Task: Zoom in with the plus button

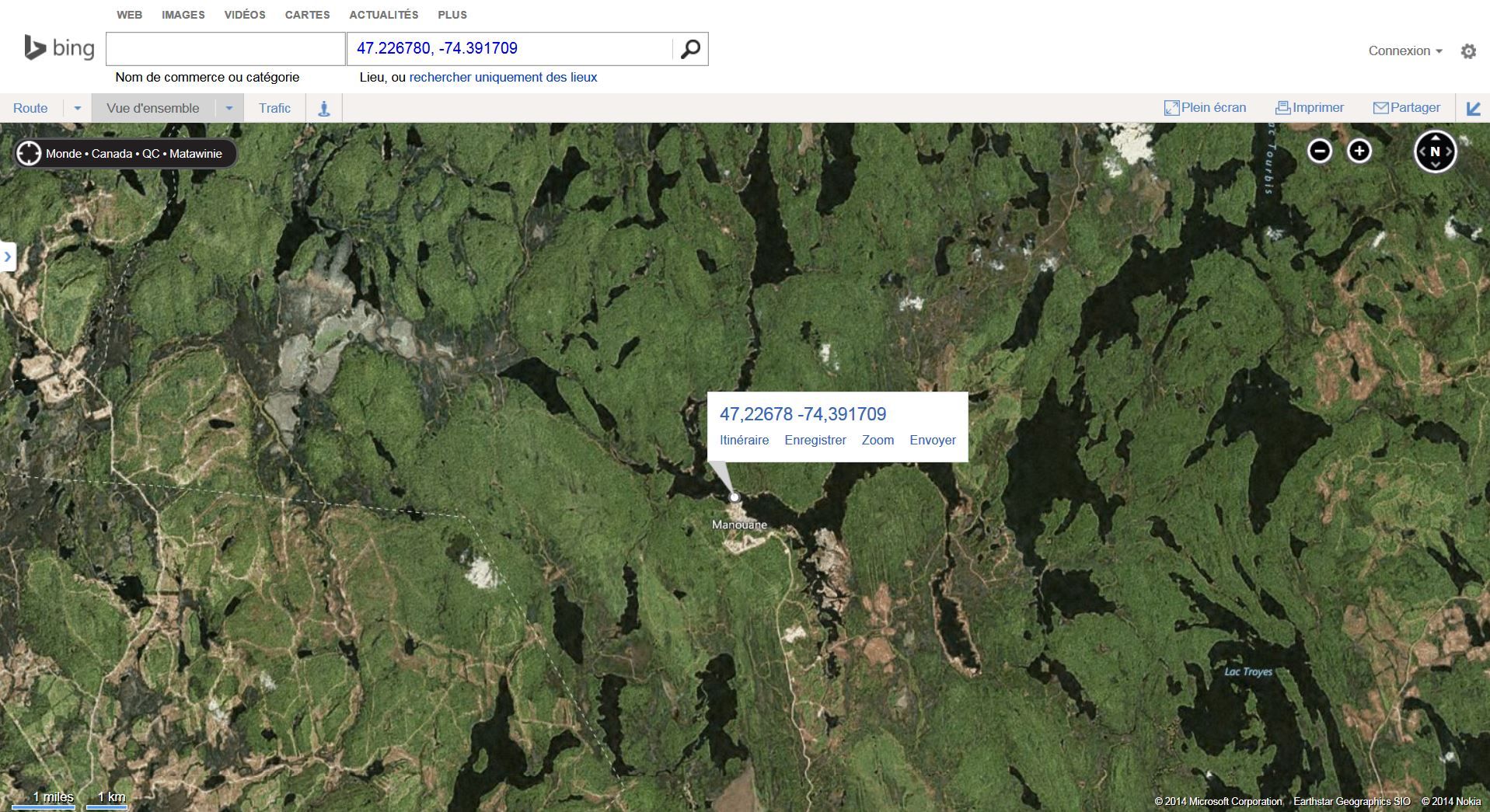Action: pos(1359,151)
